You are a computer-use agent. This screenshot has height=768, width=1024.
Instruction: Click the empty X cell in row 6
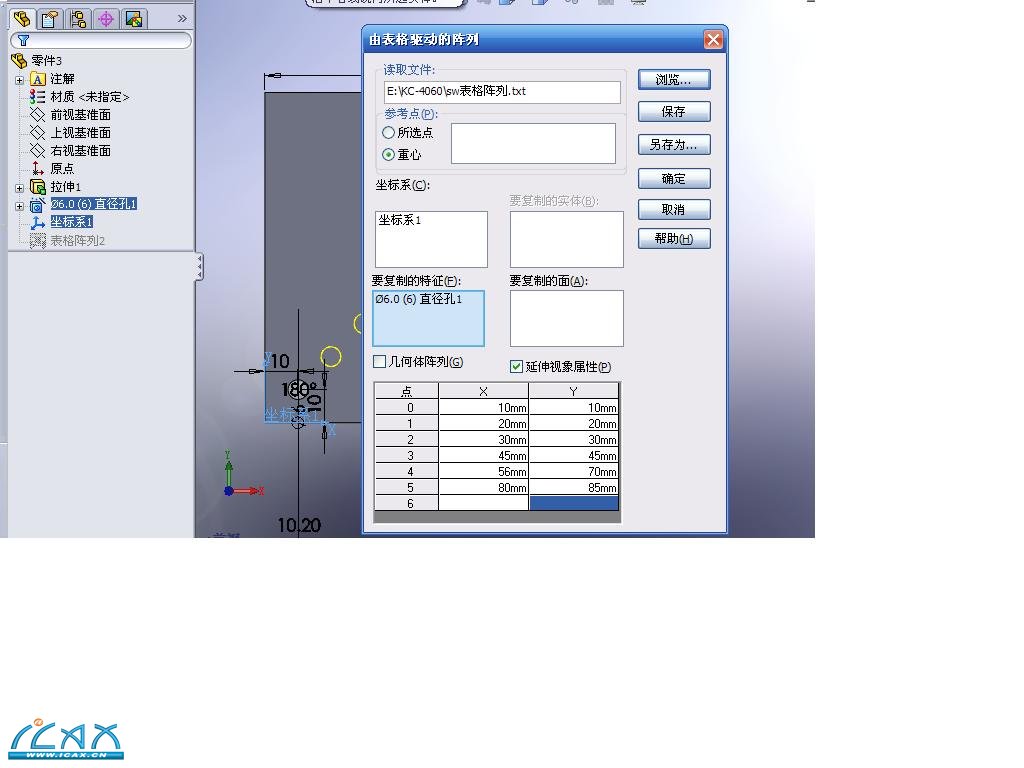[x=483, y=503]
